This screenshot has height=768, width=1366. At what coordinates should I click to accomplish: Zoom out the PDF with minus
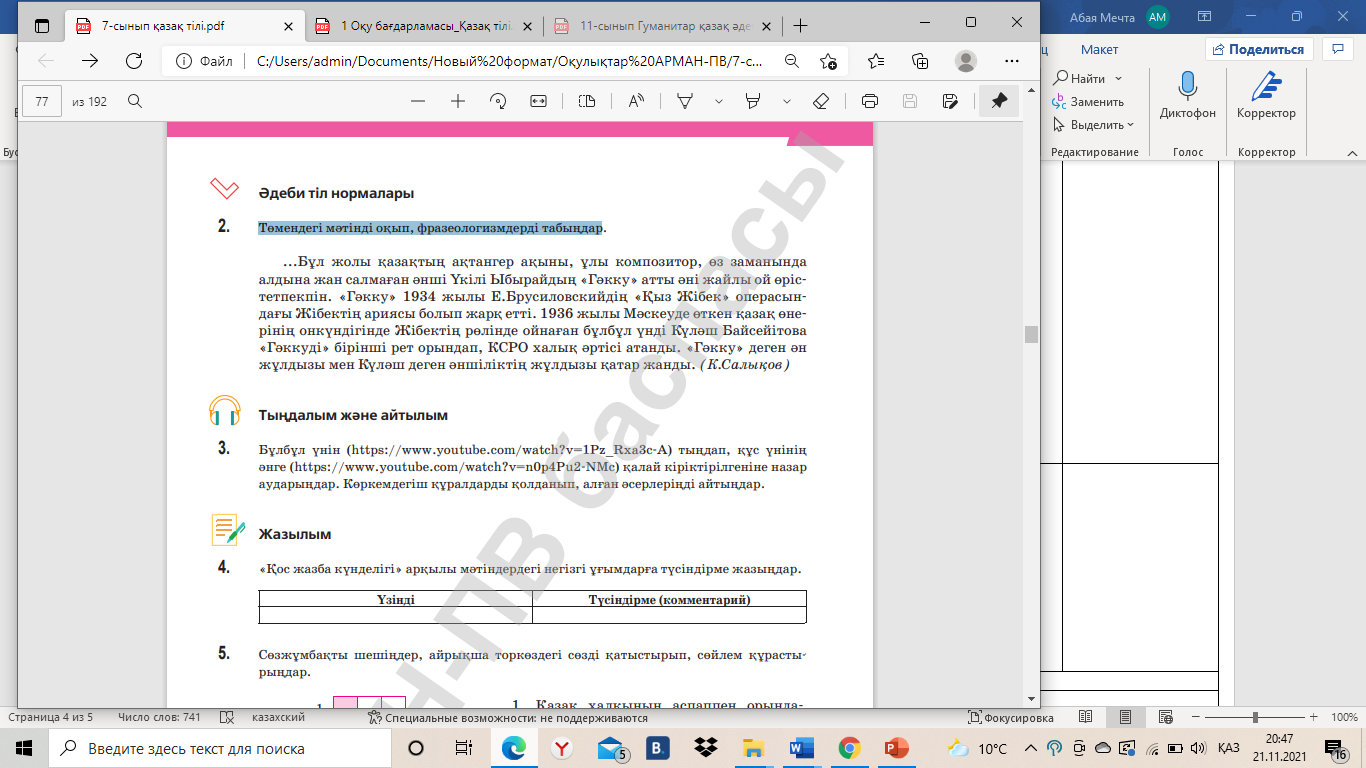[418, 102]
